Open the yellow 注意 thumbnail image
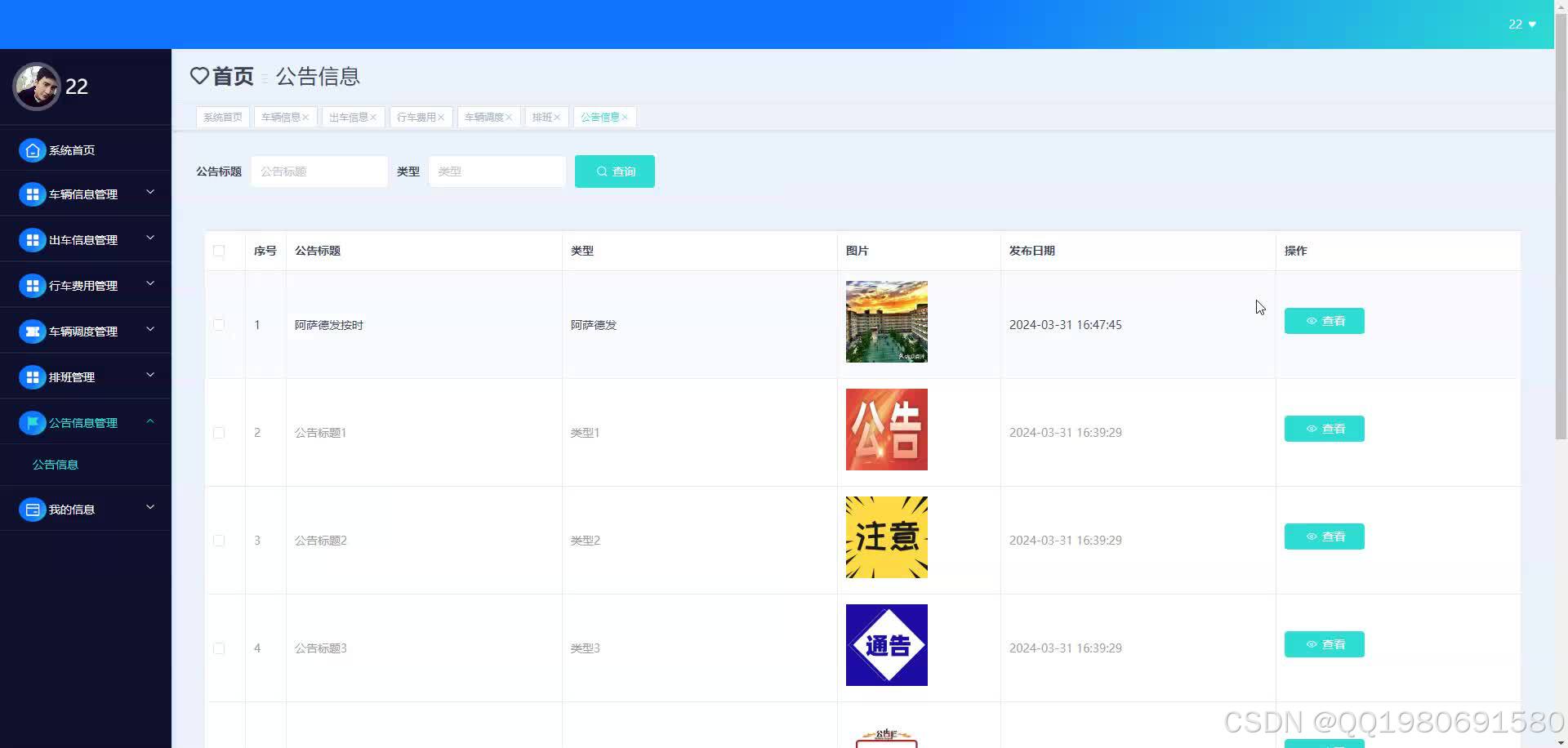 (887, 537)
